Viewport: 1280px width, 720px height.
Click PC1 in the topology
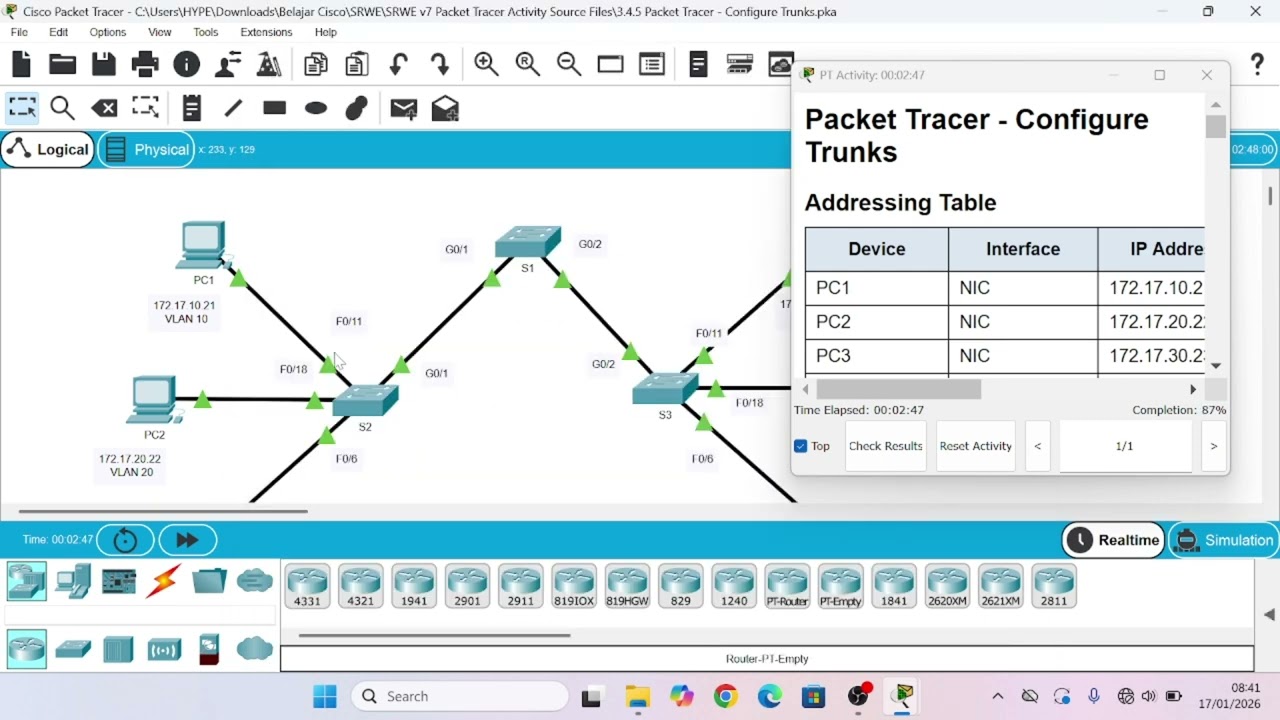[x=203, y=246]
